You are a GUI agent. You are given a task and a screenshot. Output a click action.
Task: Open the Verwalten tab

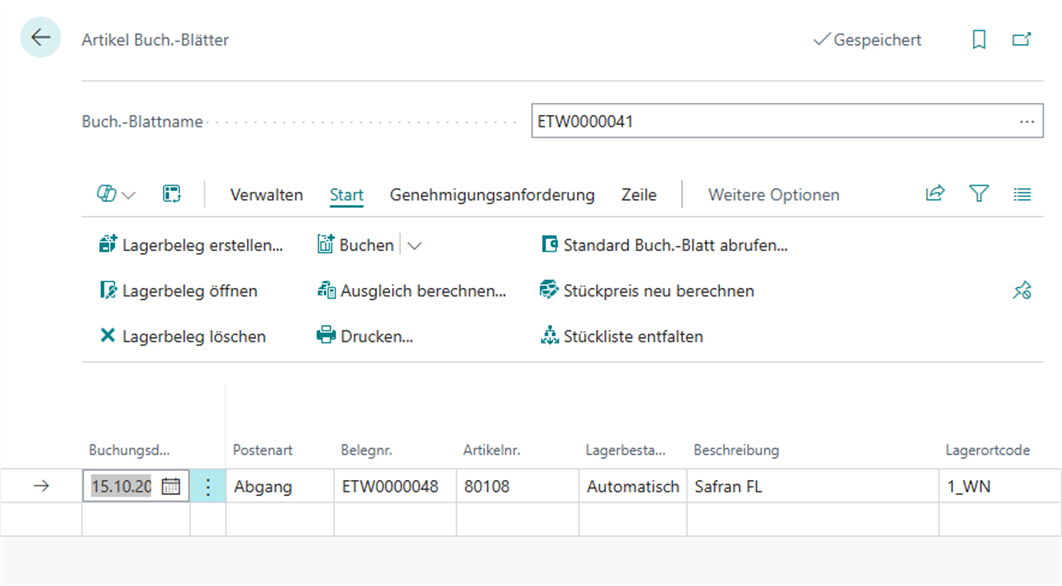click(266, 195)
